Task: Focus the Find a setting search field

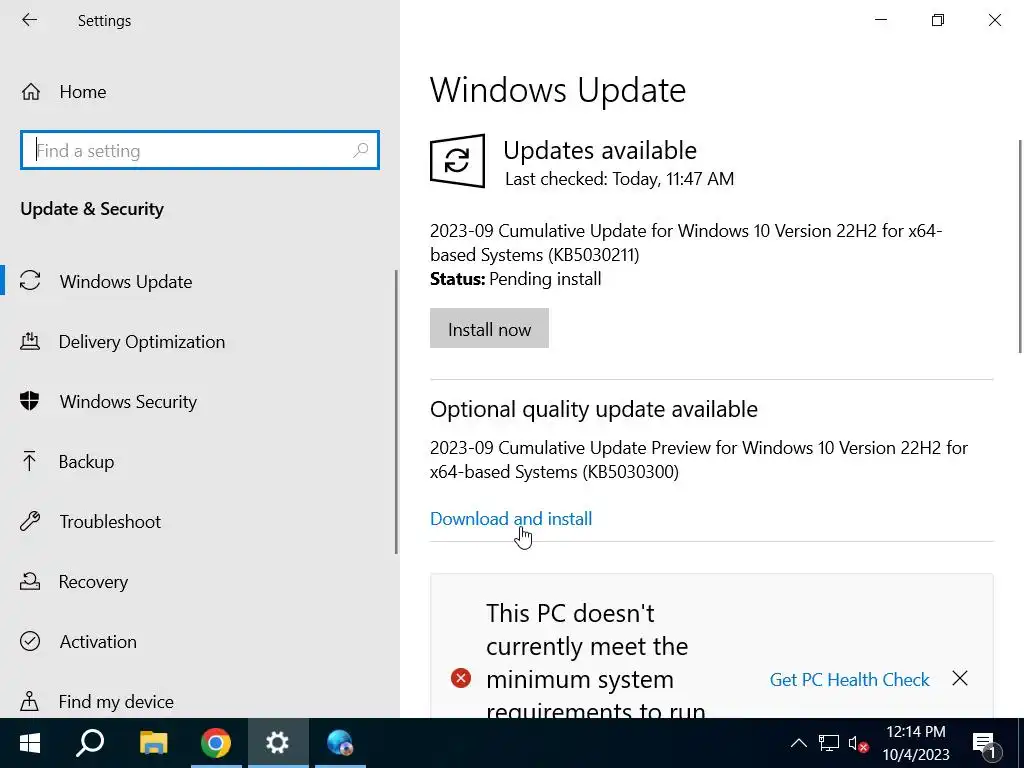Action: 200,150
